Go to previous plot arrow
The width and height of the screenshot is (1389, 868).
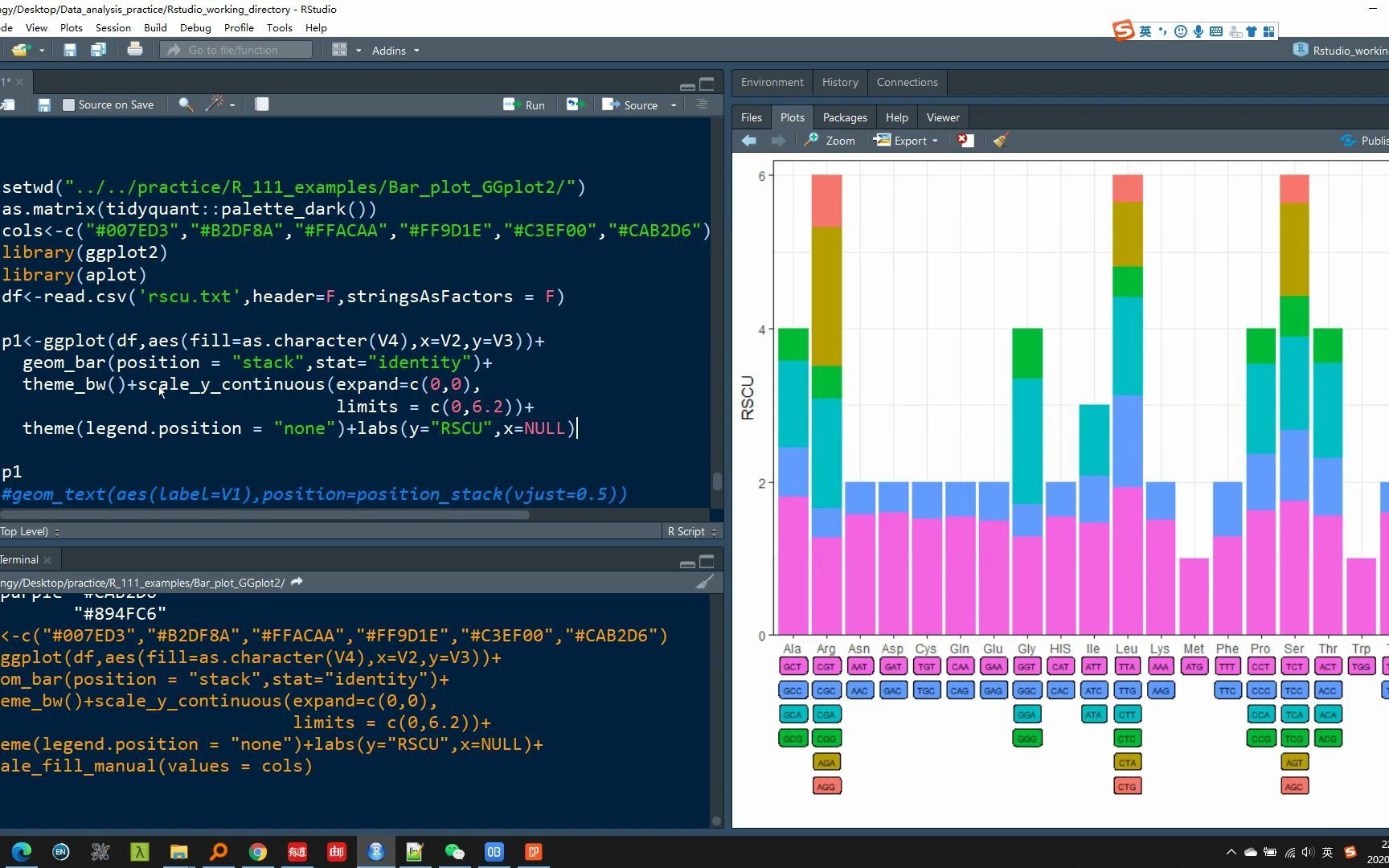[x=749, y=141]
